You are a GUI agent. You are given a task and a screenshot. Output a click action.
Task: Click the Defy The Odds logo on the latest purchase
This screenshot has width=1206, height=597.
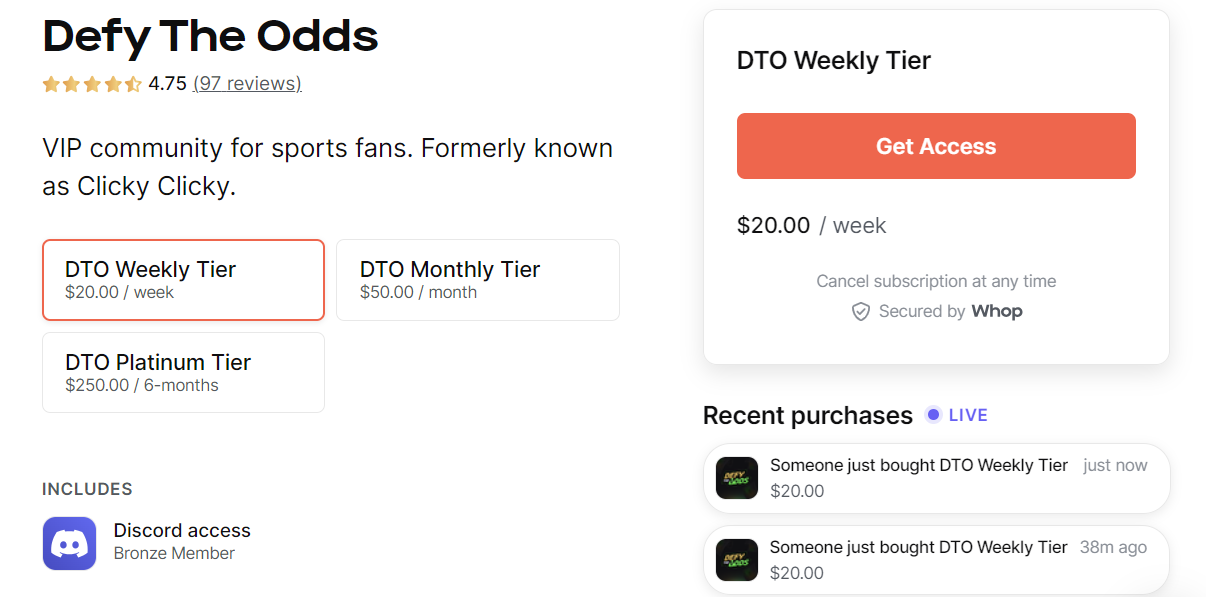[x=736, y=478]
